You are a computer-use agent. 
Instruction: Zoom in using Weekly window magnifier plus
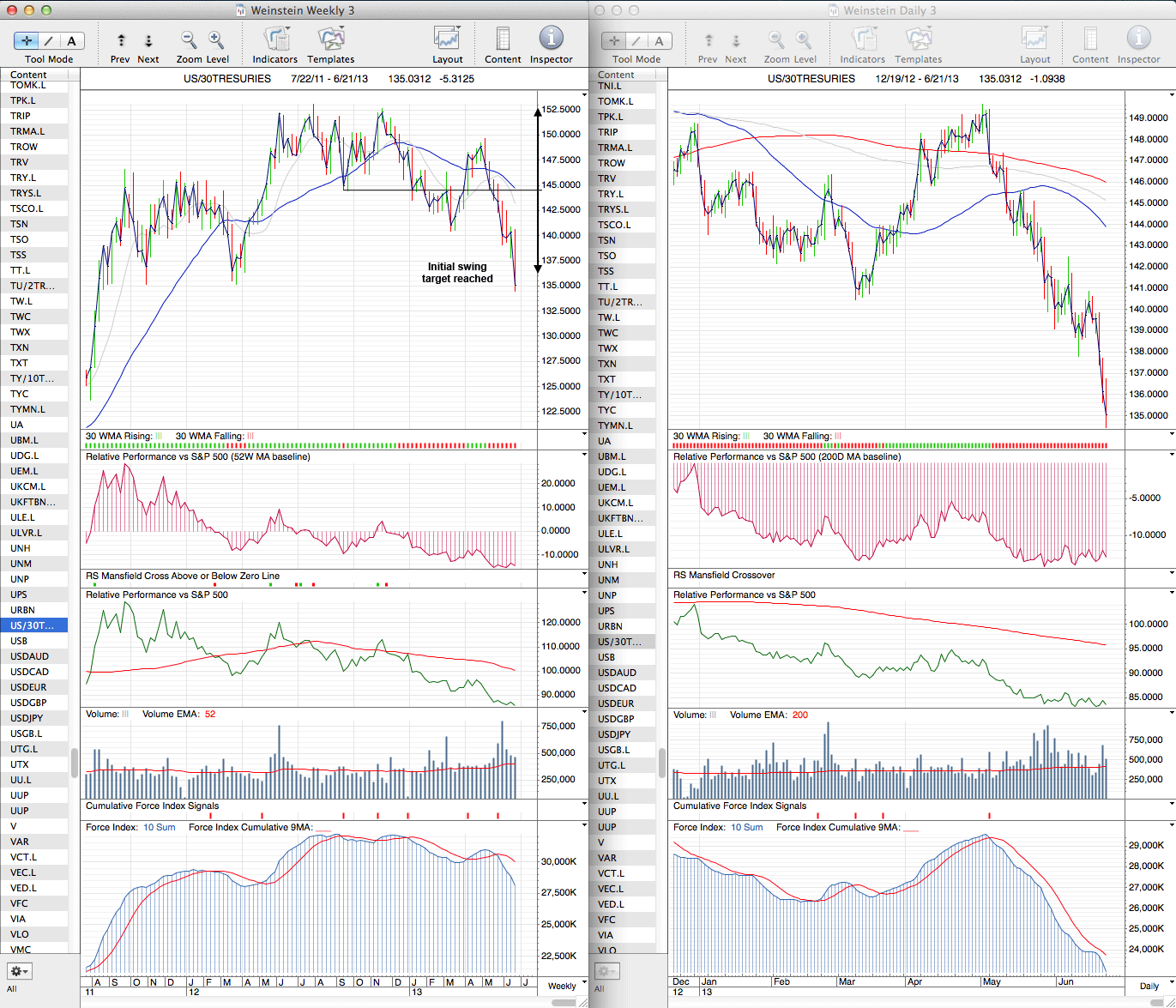point(216,39)
